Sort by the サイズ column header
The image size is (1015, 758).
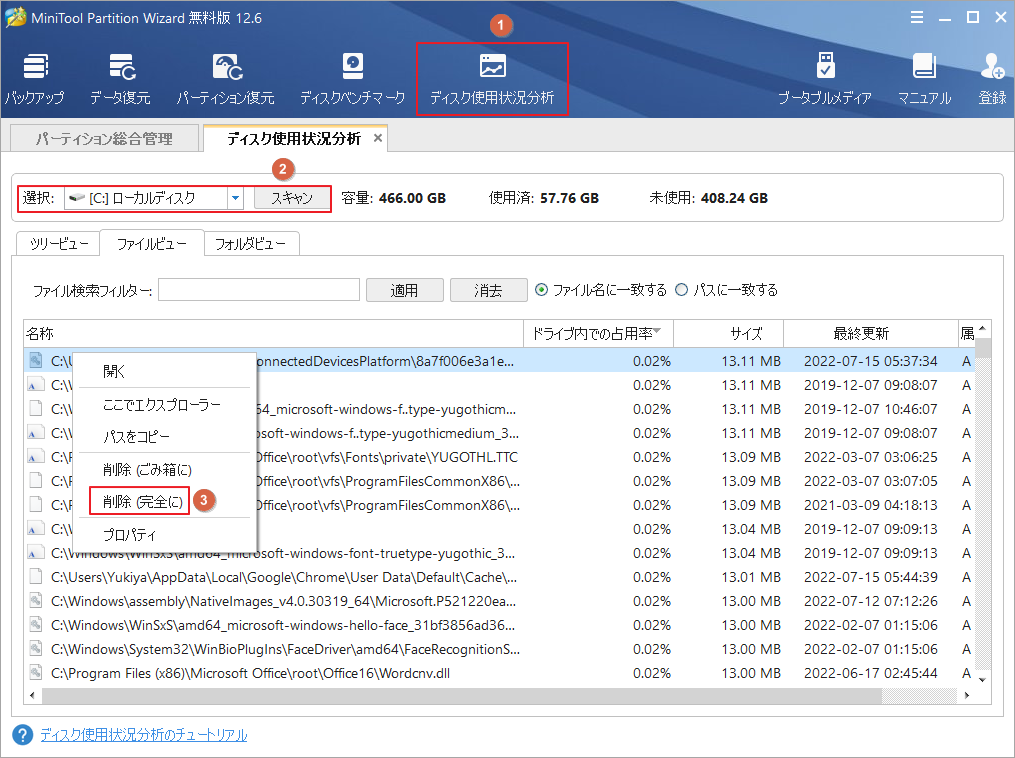point(729,333)
